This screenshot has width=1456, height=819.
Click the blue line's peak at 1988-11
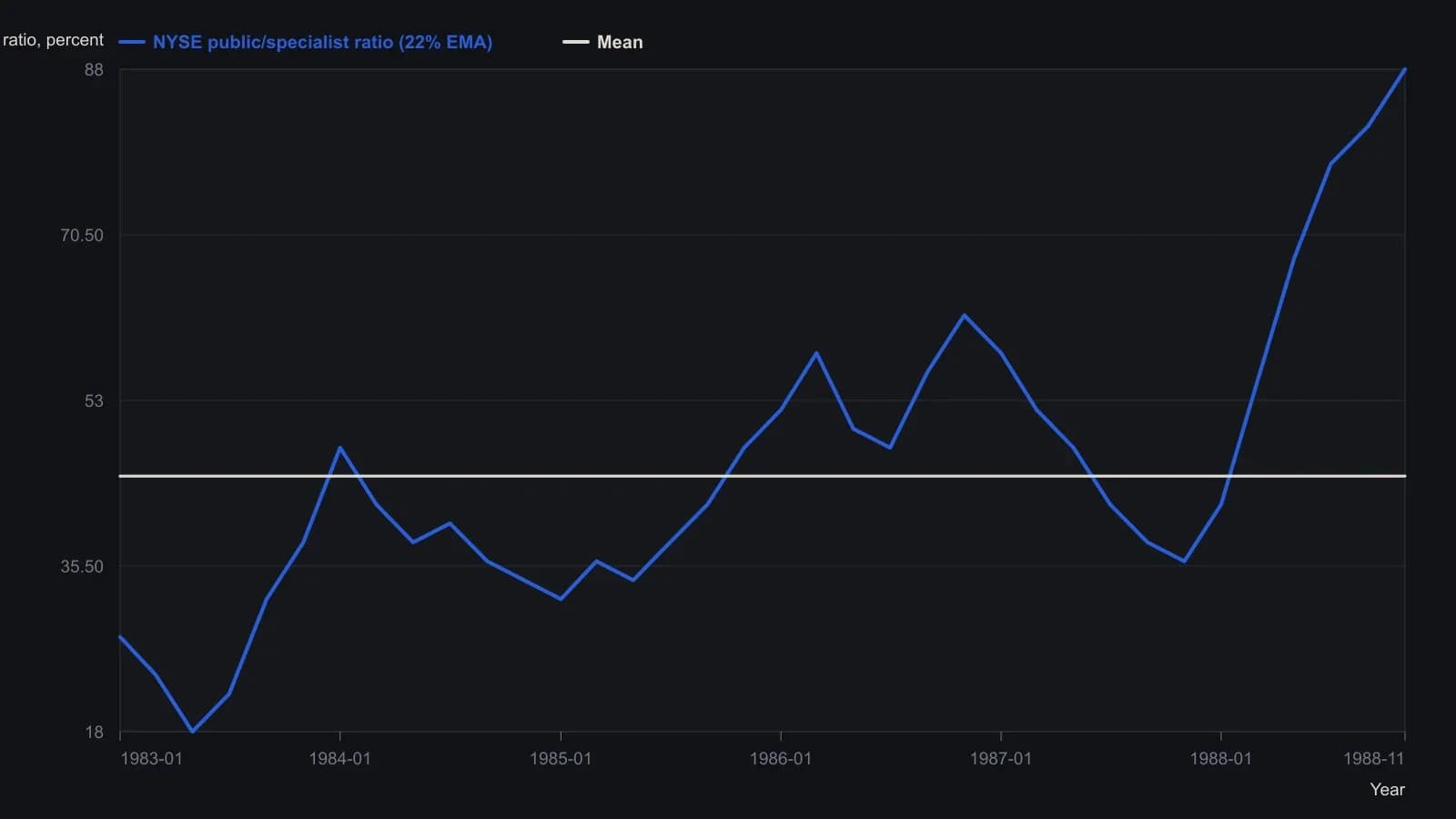(x=1404, y=70)
